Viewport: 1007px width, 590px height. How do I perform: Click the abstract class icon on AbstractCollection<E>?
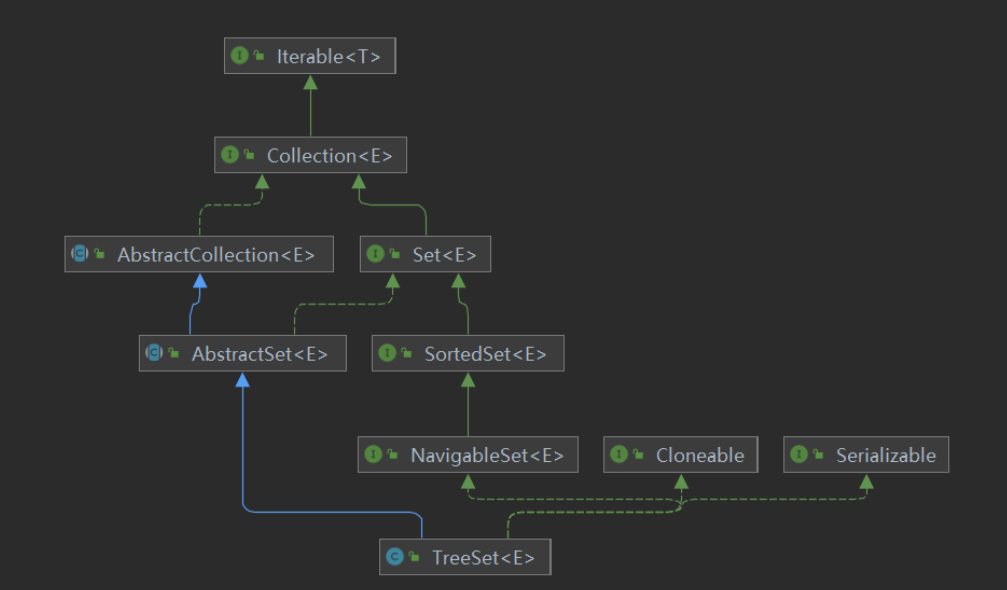80,255
